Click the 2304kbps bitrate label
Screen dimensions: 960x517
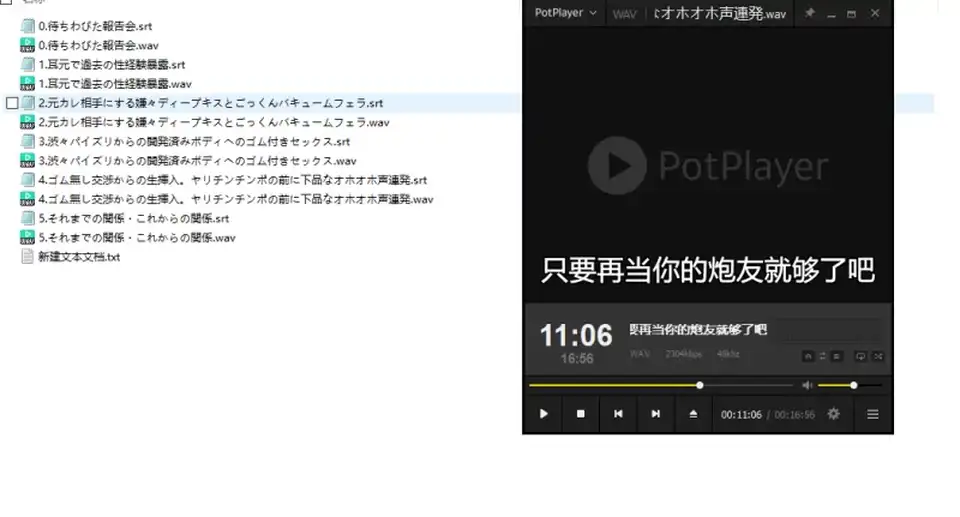pos(683,354)
